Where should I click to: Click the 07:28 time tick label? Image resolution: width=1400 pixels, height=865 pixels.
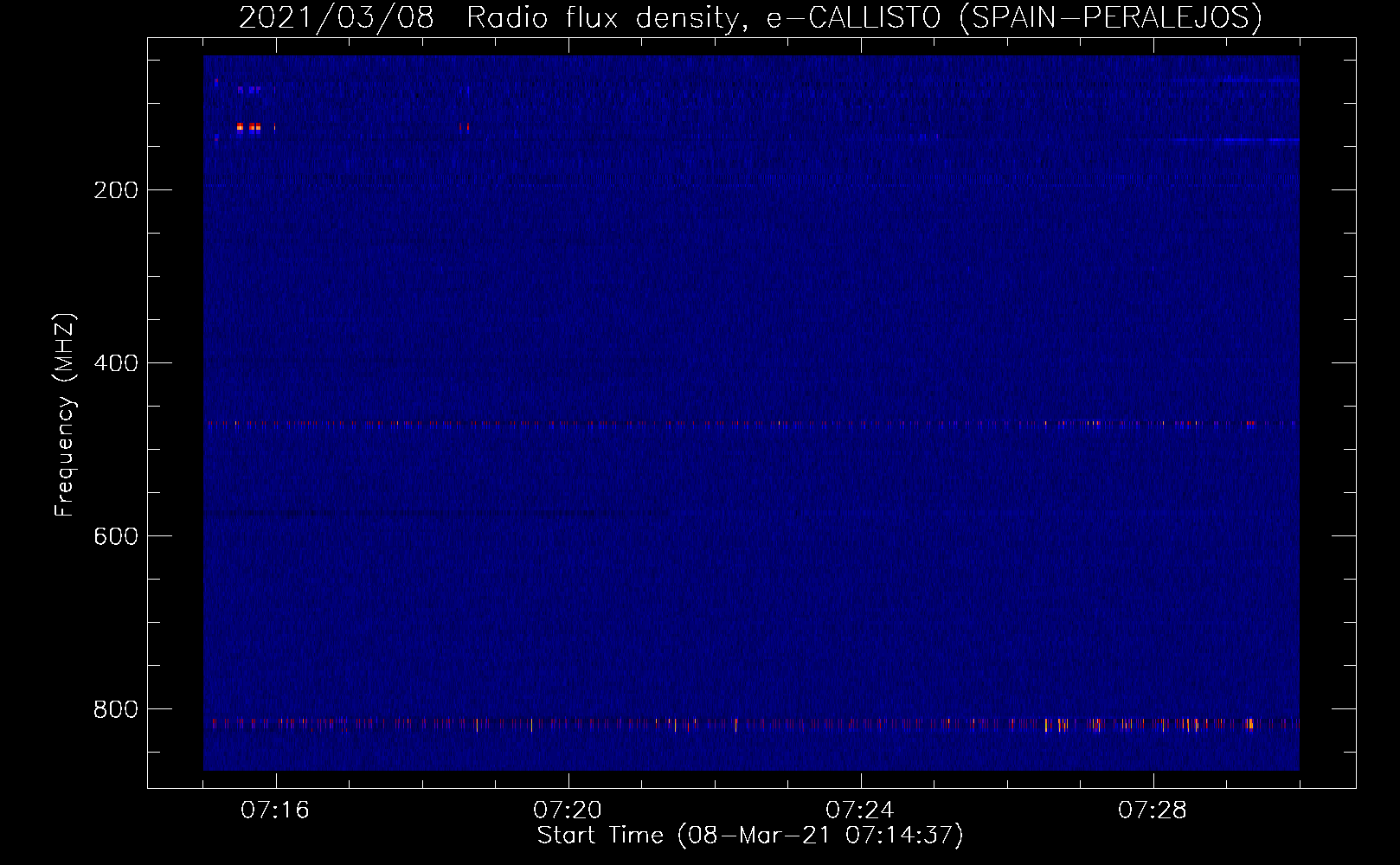click(1153, 811)
